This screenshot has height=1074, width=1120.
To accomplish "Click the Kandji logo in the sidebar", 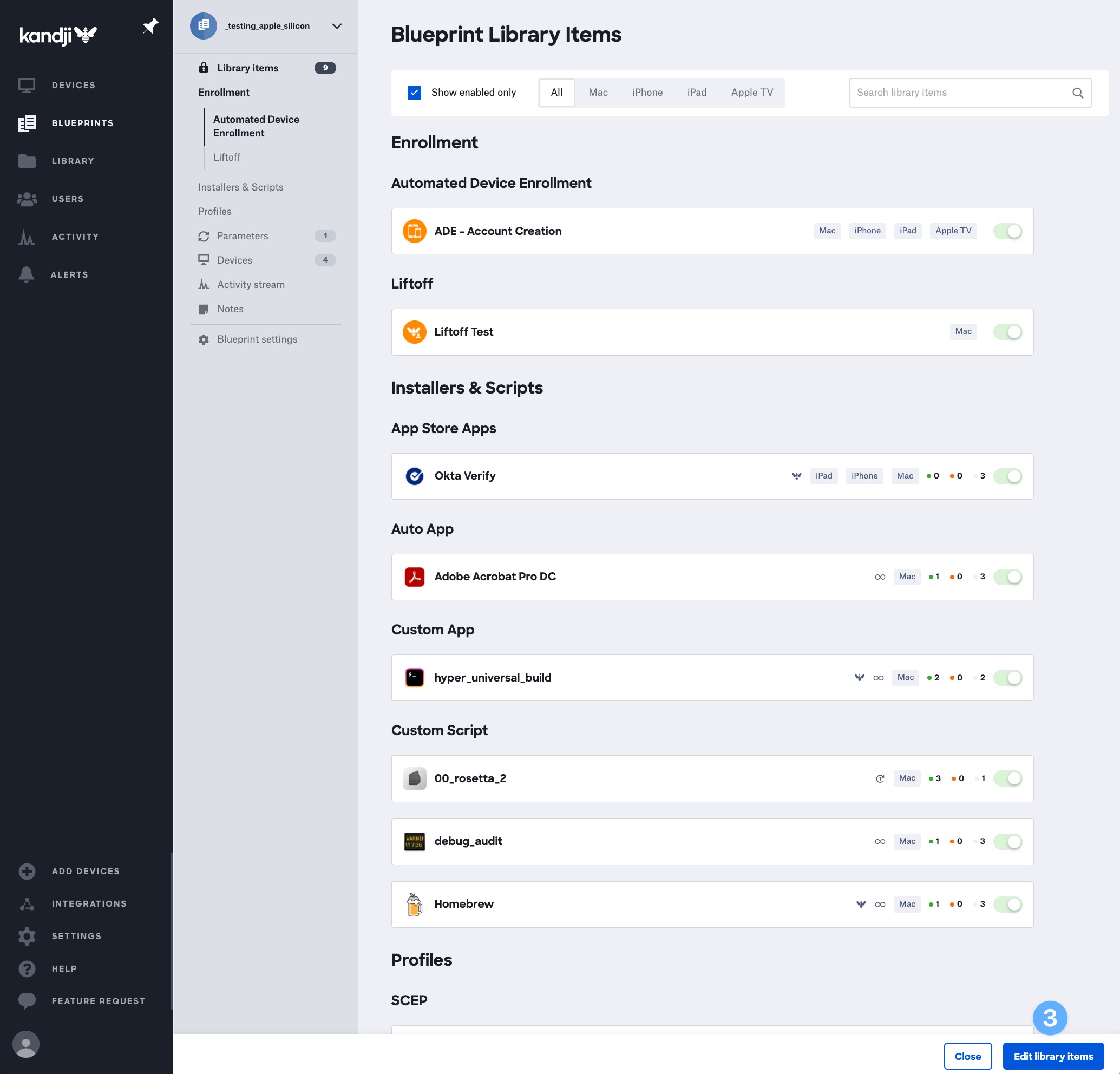I will 57,34.
